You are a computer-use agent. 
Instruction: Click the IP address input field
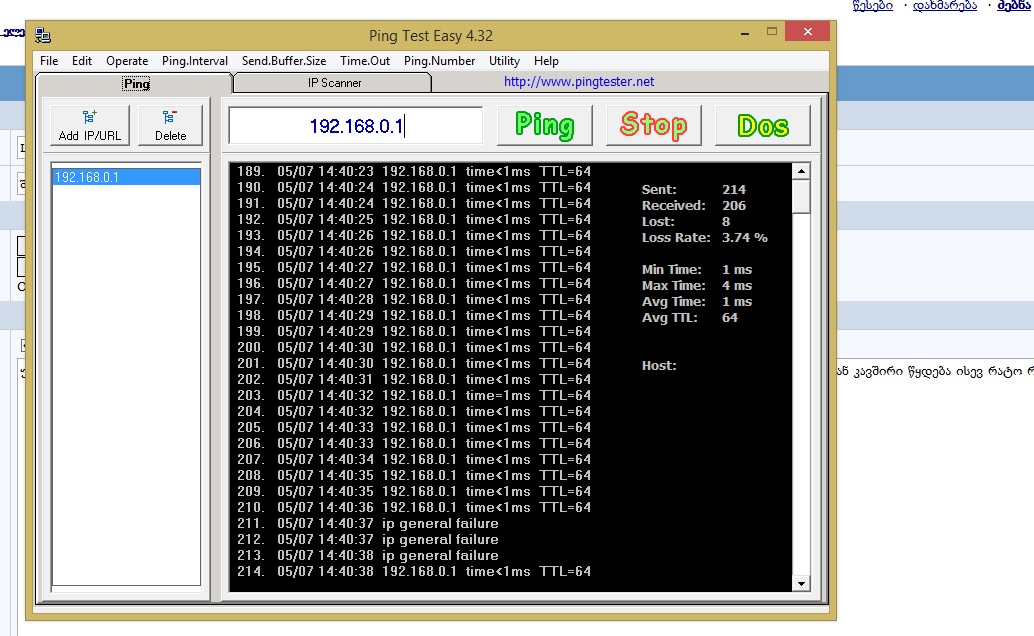[x=356, y=126]
